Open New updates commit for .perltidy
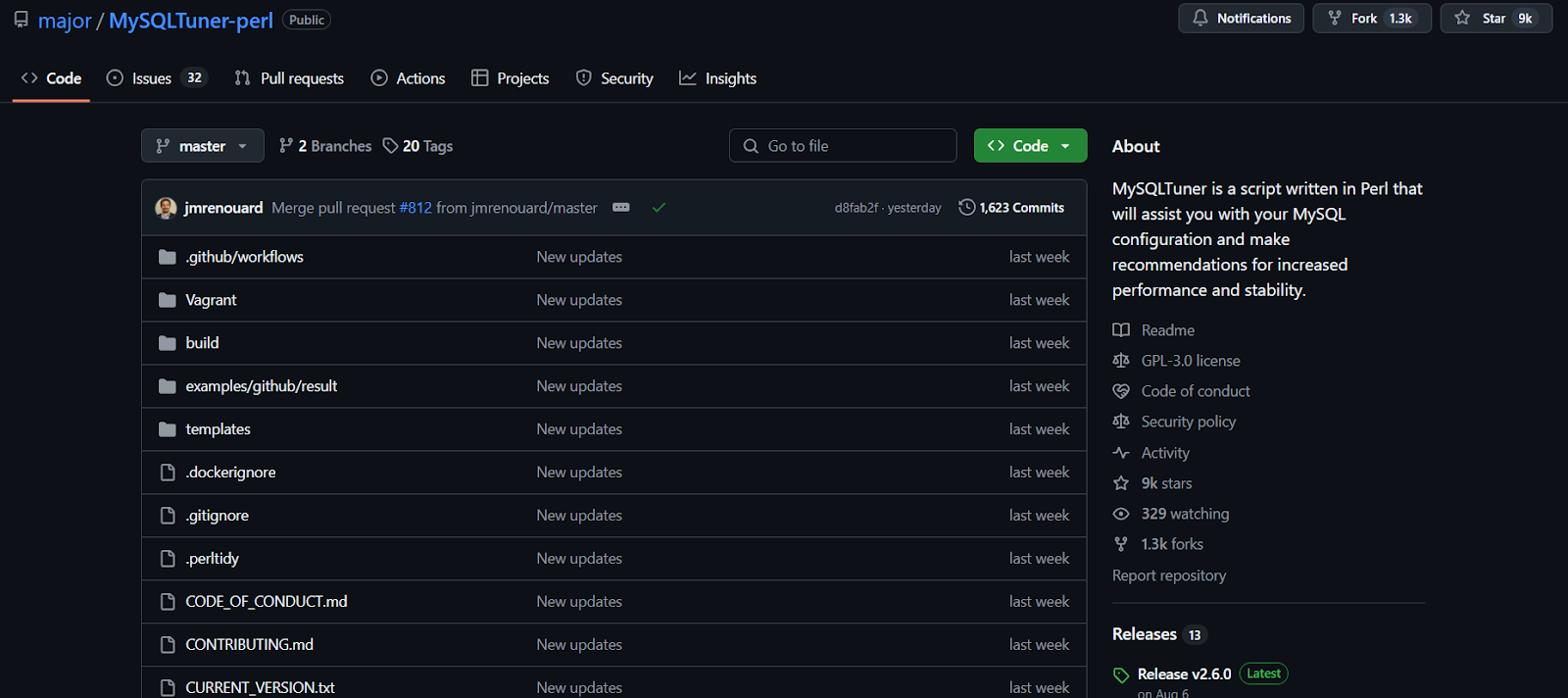Viewport: 1568px width, 698px height. (579, 559)
